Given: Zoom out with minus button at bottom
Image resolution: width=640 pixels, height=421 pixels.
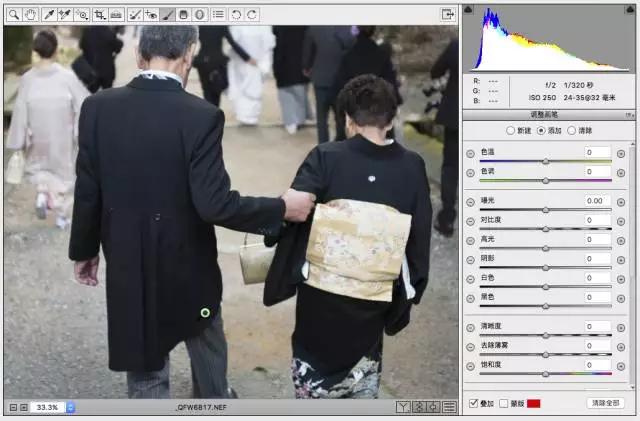Looking at the screenshot, I should [13, 408].
